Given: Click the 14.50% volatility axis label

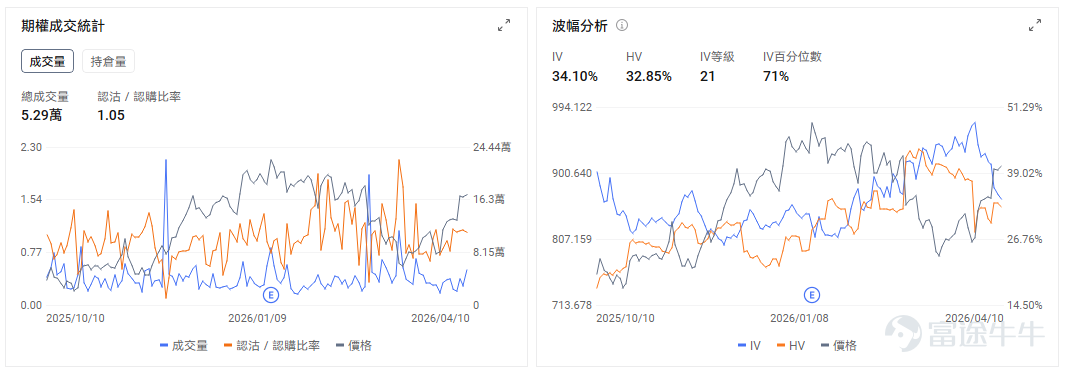Looking at the screenshot, I should point(1026,305).
